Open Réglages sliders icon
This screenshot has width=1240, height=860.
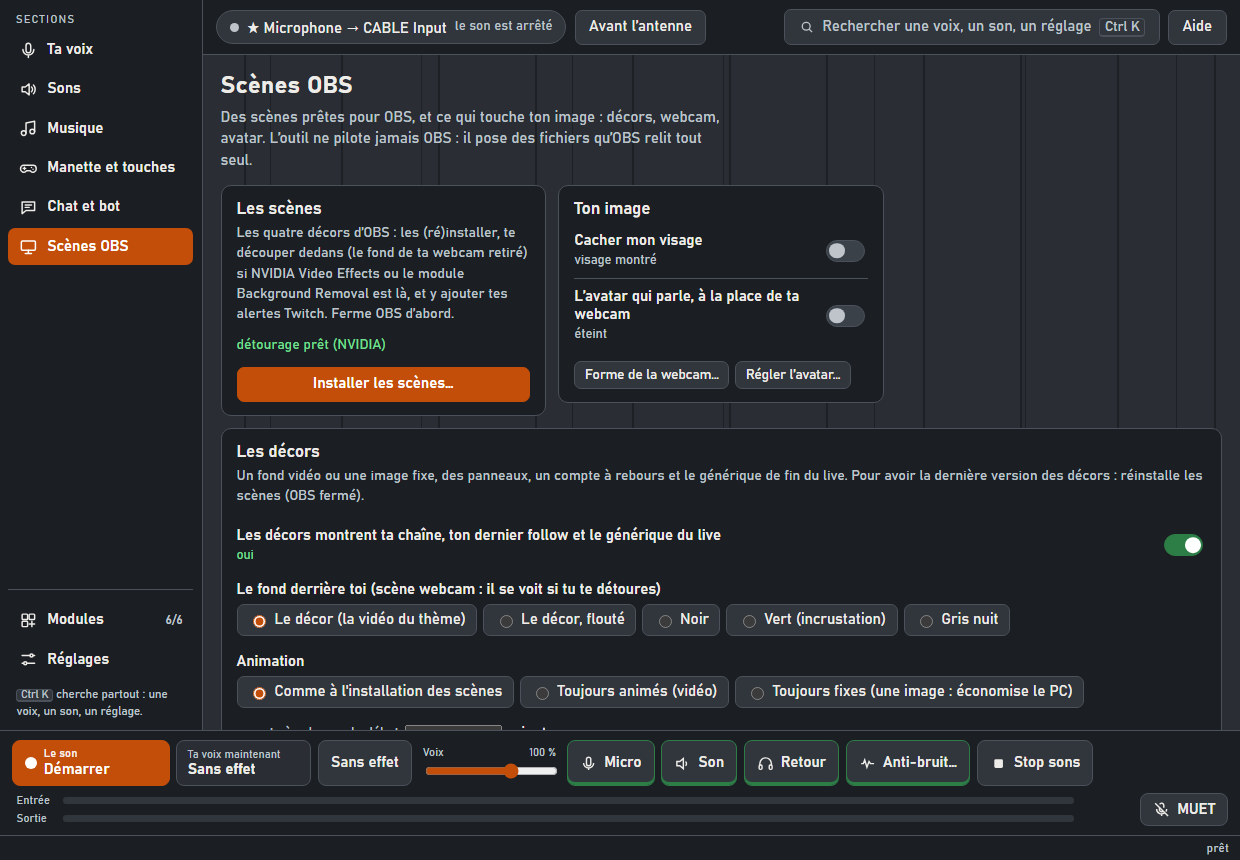click(x=28, y=659)
